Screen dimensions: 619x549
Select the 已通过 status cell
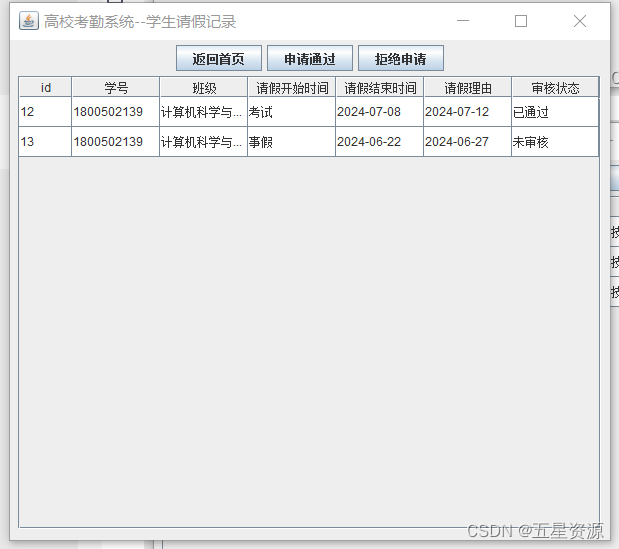pos(555,112)
